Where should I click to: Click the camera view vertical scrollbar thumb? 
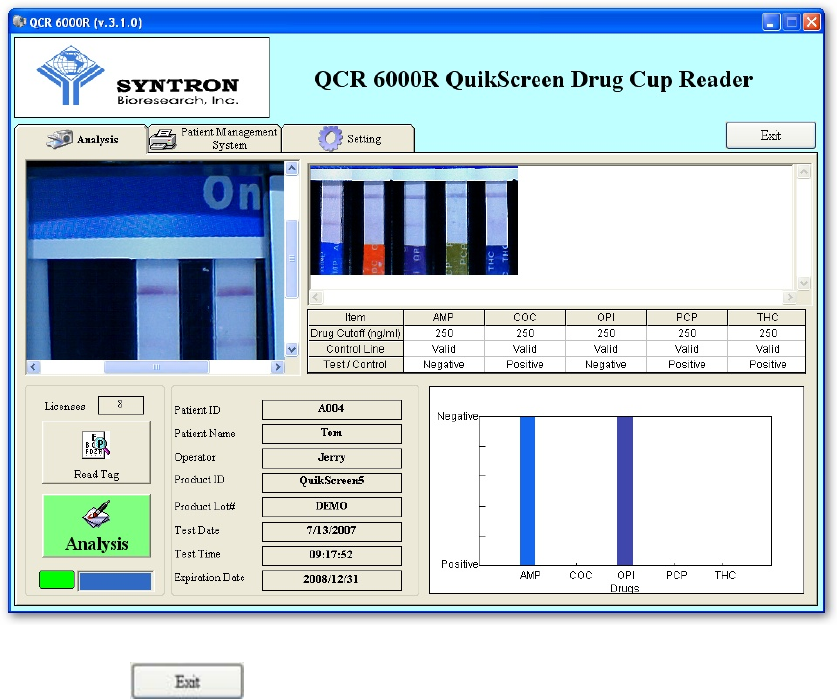click(x=291, y=258)
